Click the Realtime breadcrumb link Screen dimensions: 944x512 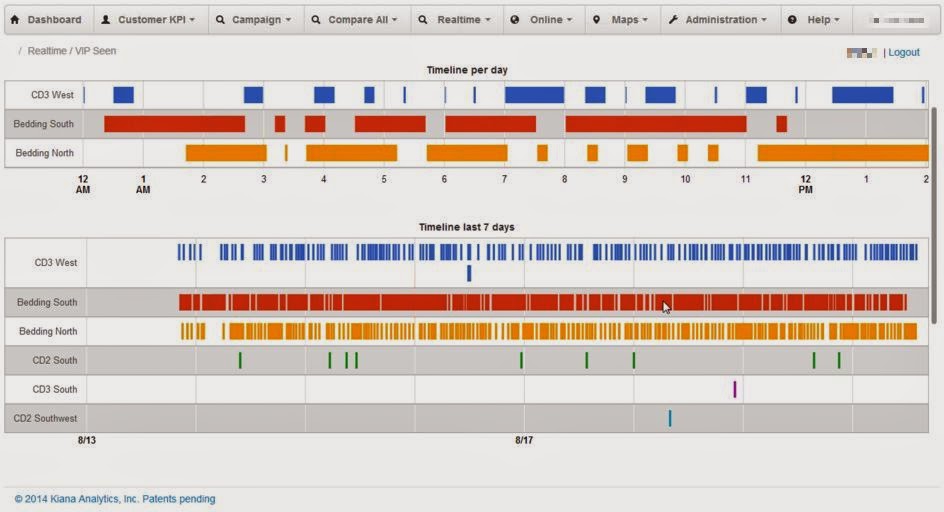(47, 51)
